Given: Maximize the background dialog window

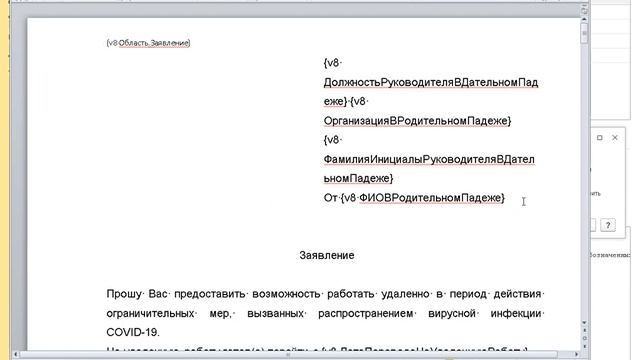Looking at the screenshot, I should tap(600, 138).
